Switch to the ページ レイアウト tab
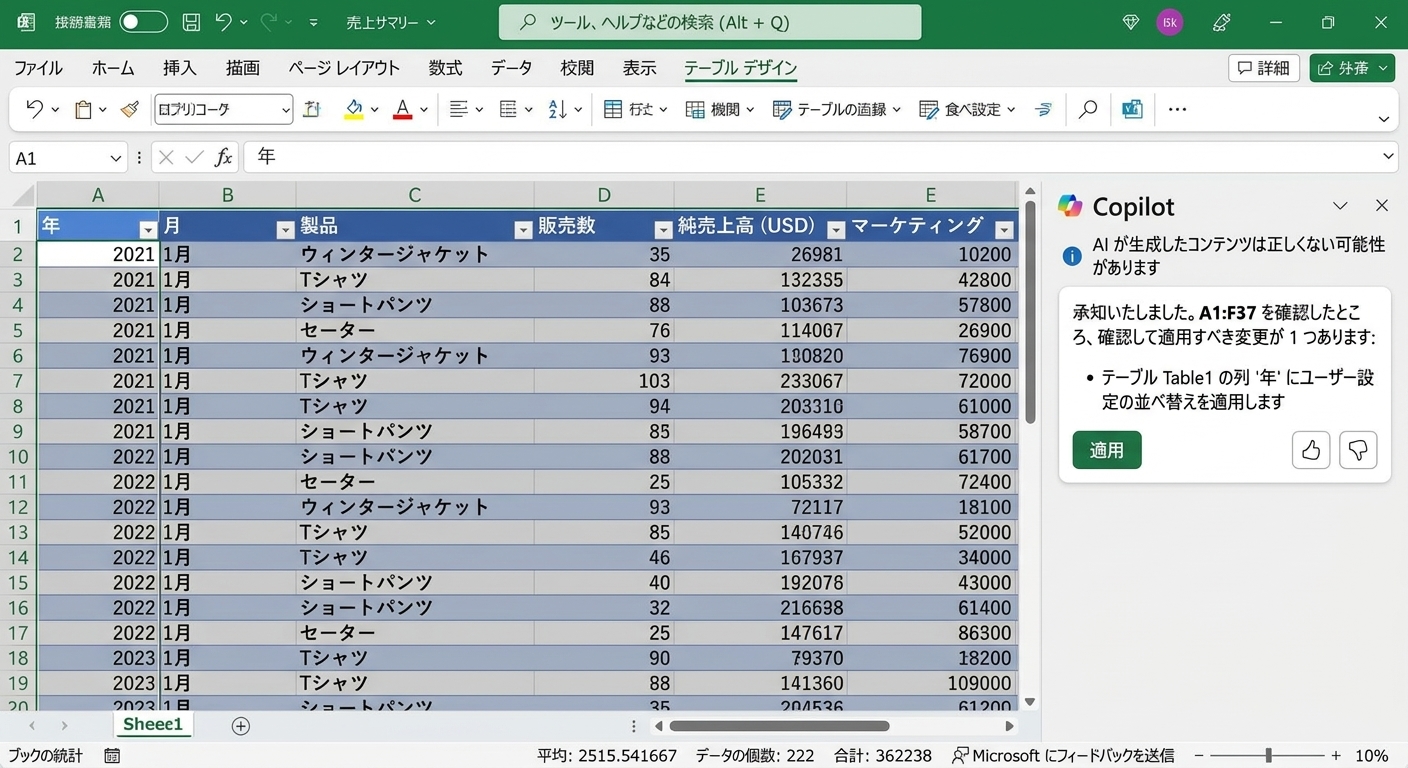 tap(344, 68)
